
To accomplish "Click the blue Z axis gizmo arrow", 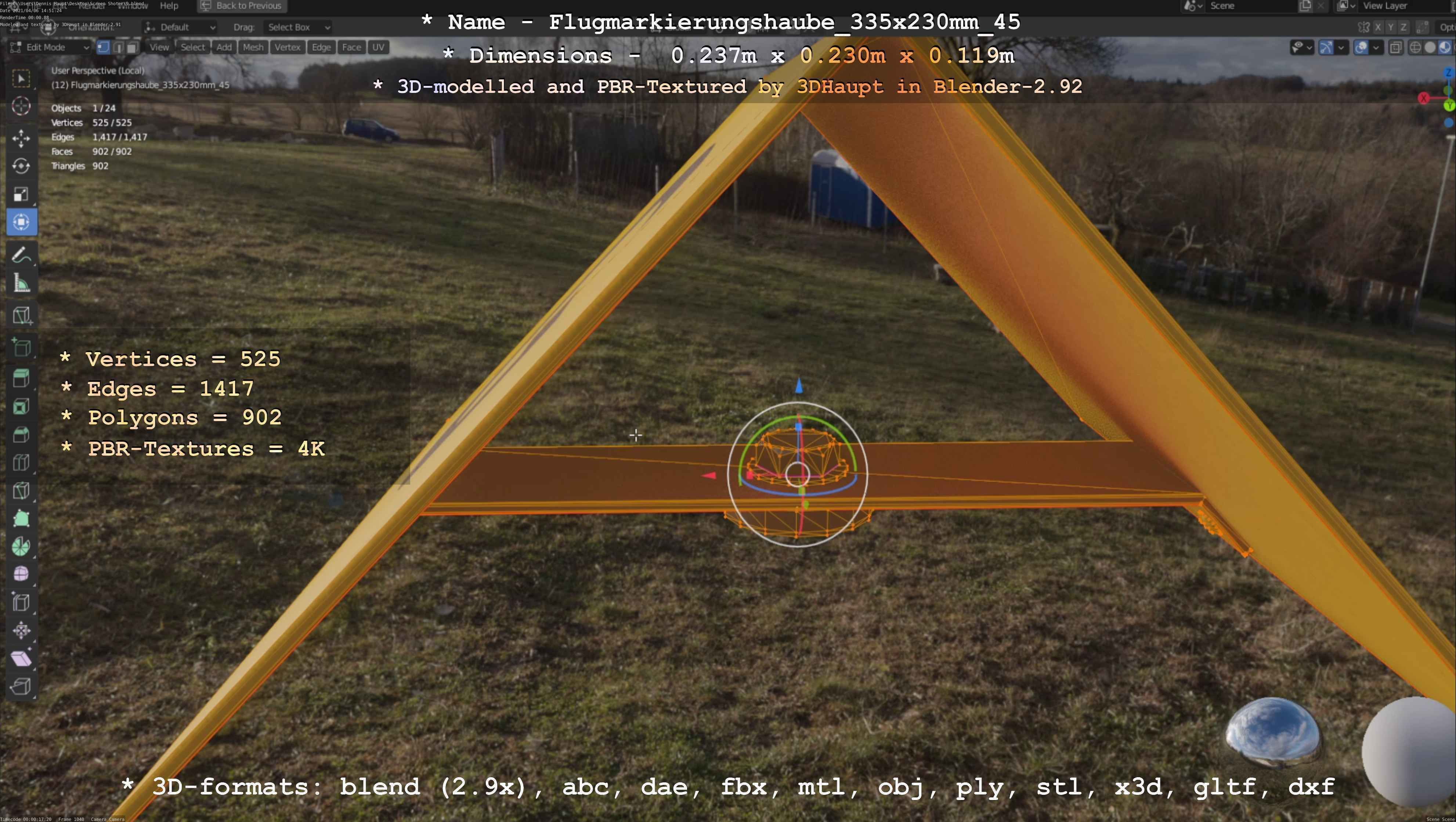I will pos(799,386).
